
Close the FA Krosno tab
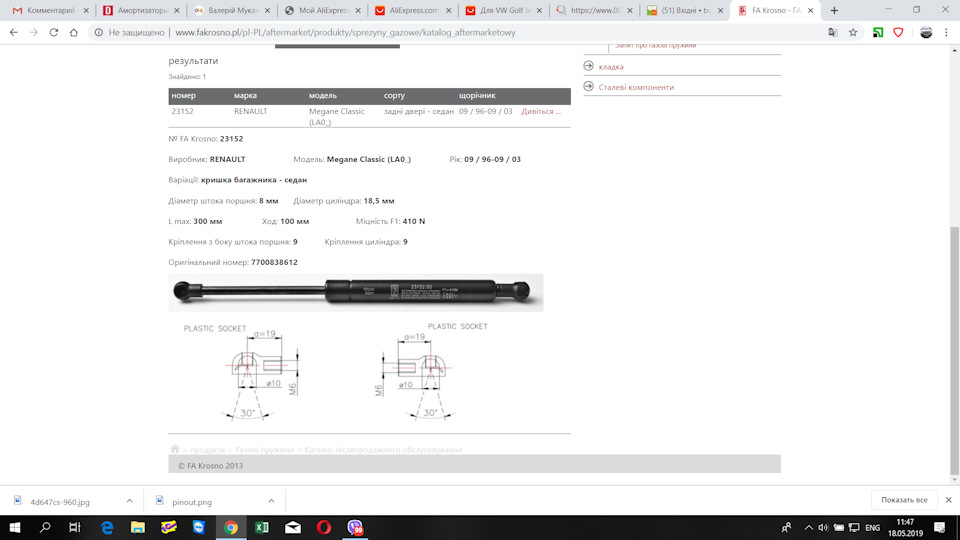tap(811, 10)
